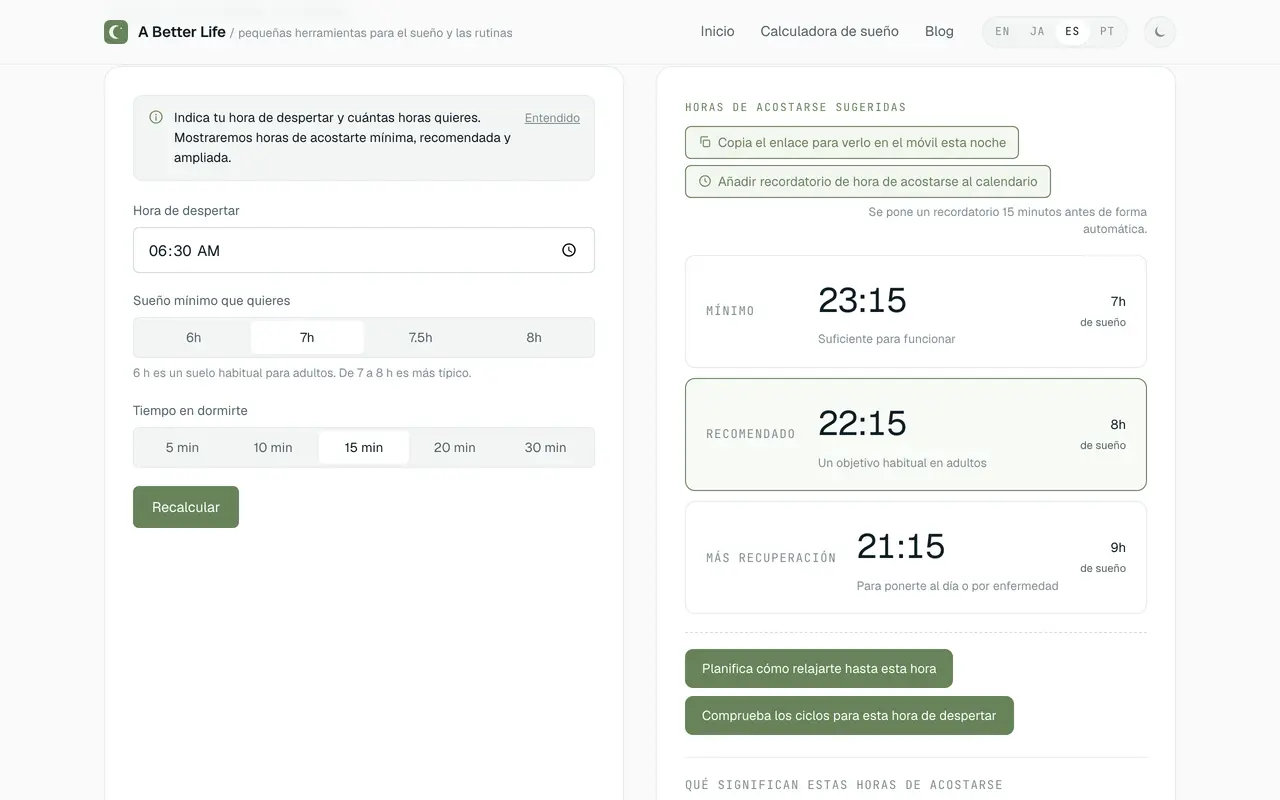
Task: Click Comprueba los ciclos para esta hora
Action: pyautogui.click(x=849, y=716)
